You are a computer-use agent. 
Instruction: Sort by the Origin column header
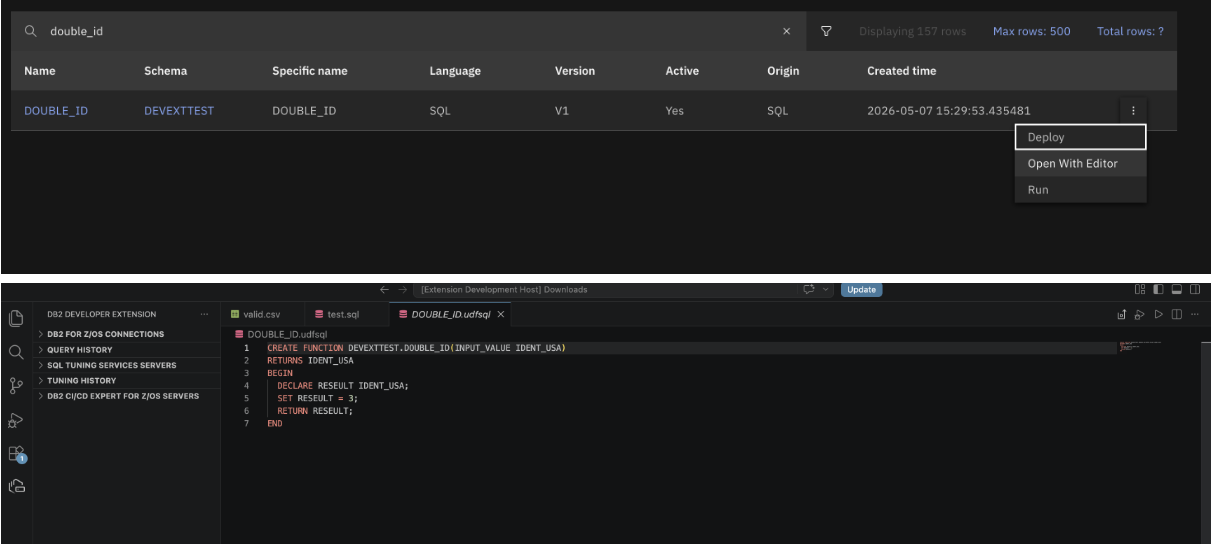[783, 72]
